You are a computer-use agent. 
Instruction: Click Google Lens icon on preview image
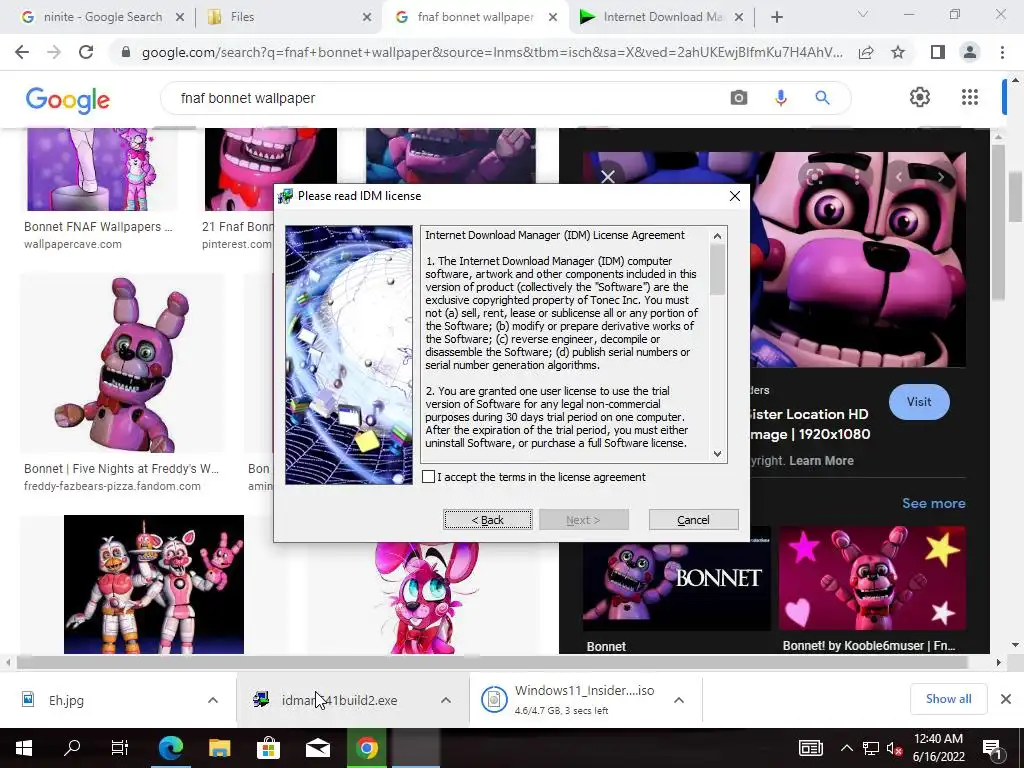tap(814, 177)
